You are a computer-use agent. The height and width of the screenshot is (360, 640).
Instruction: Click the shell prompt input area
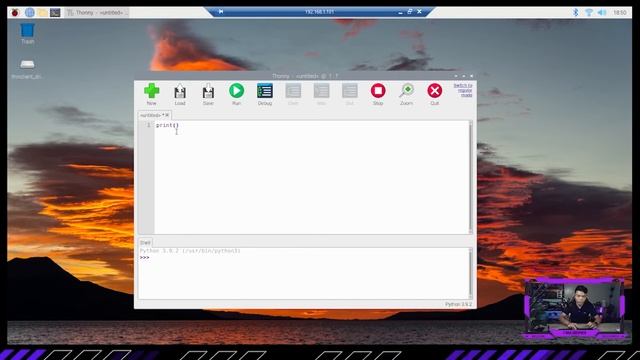coord(304,258)
